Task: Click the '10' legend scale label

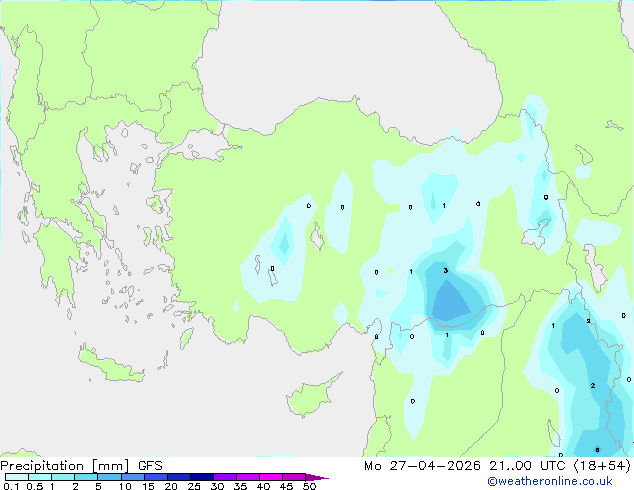Action: (x=125, y=486)
